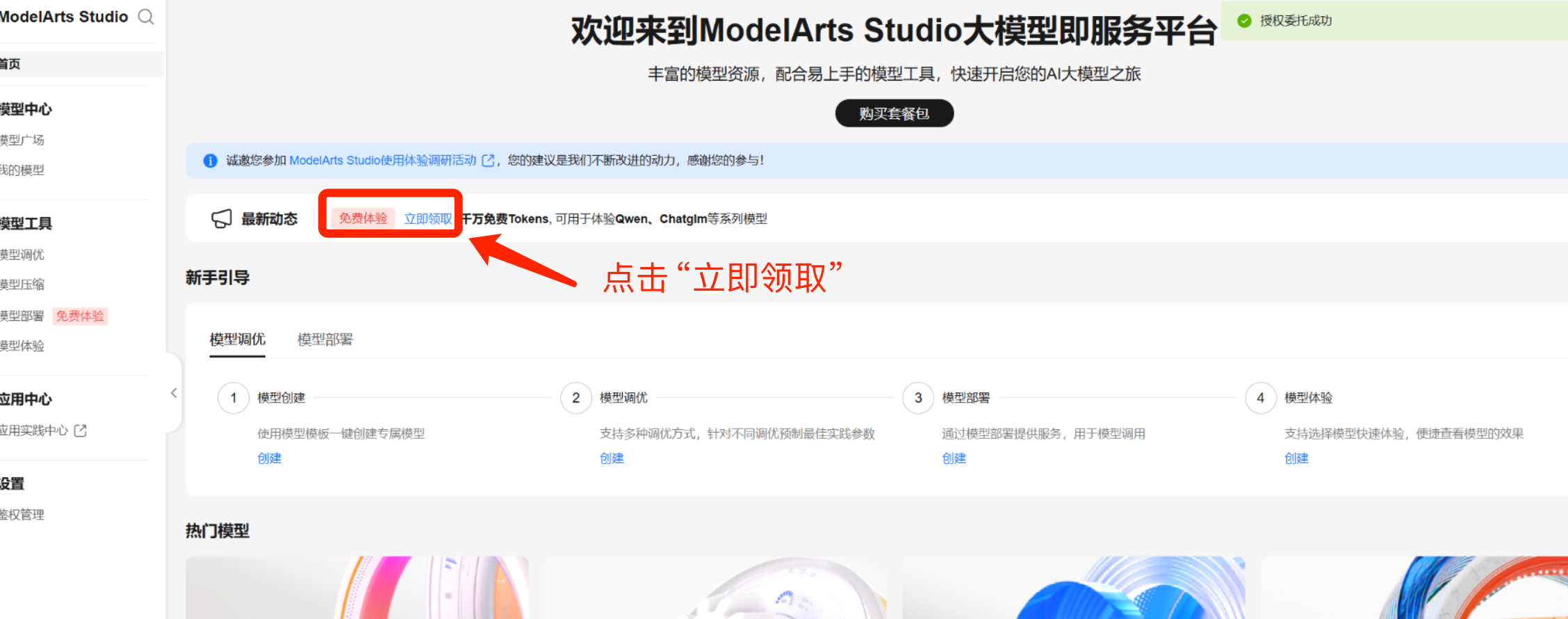This screenshot has width=1568, height=619.
Task: Open 模型广场 in the sidebar
Action: [x=22, y=140]
